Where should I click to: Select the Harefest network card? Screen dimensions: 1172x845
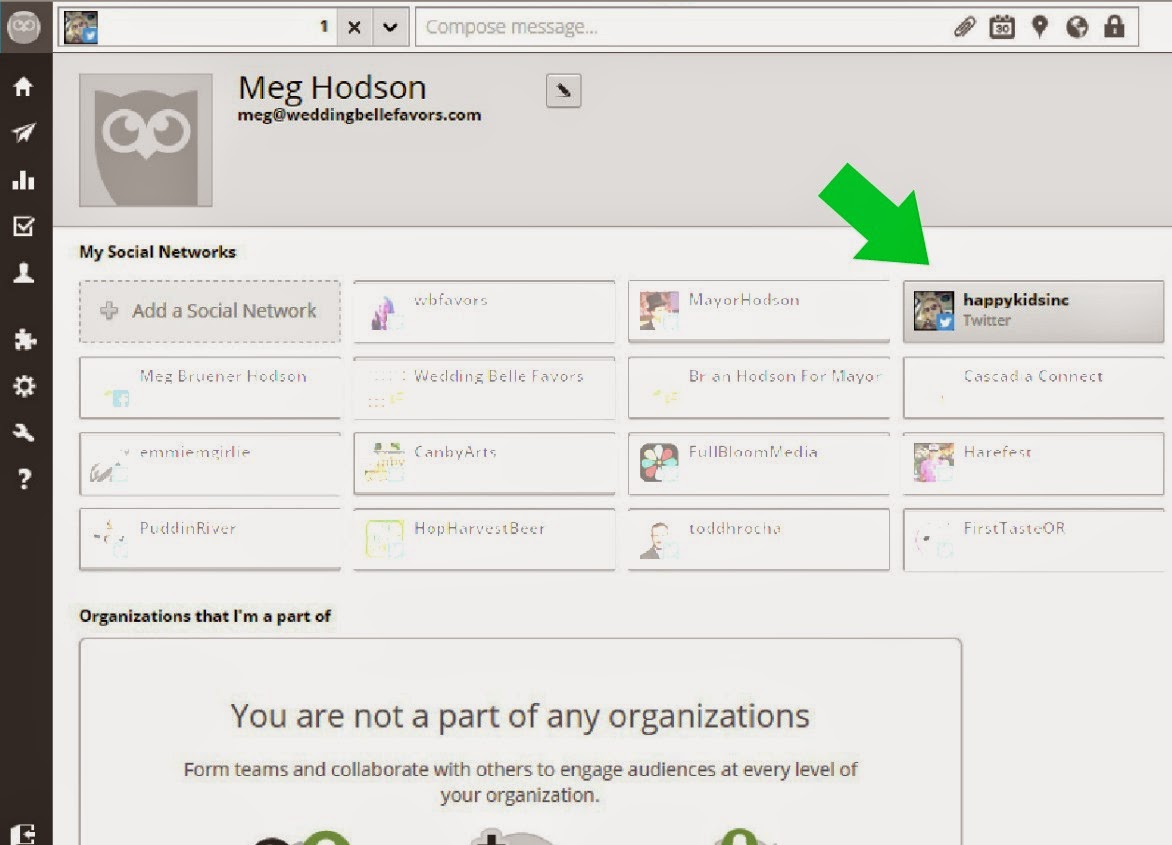pyautogui.click(x=1033, y=463)
